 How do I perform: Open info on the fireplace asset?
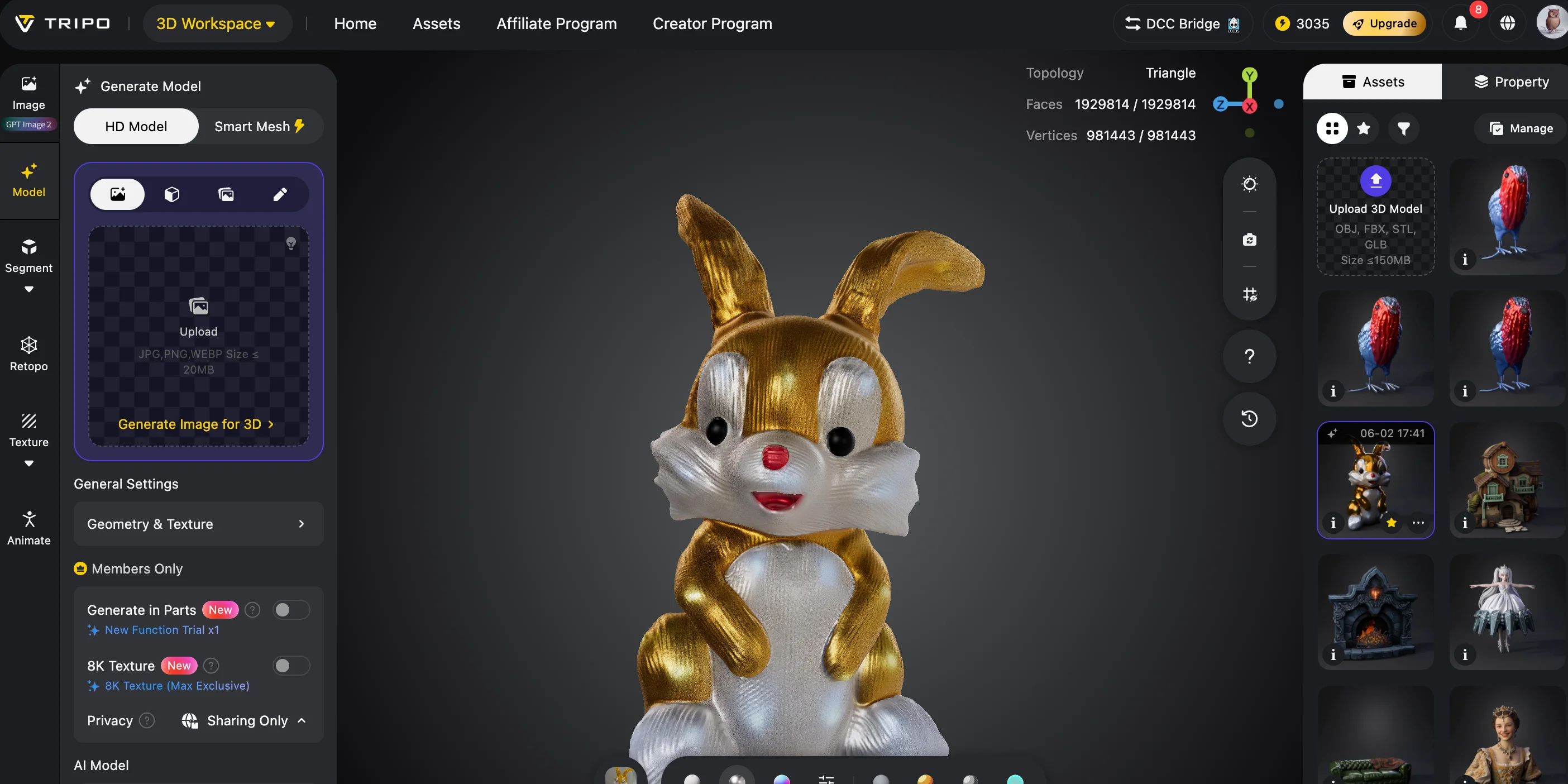tap(1333, 655)
